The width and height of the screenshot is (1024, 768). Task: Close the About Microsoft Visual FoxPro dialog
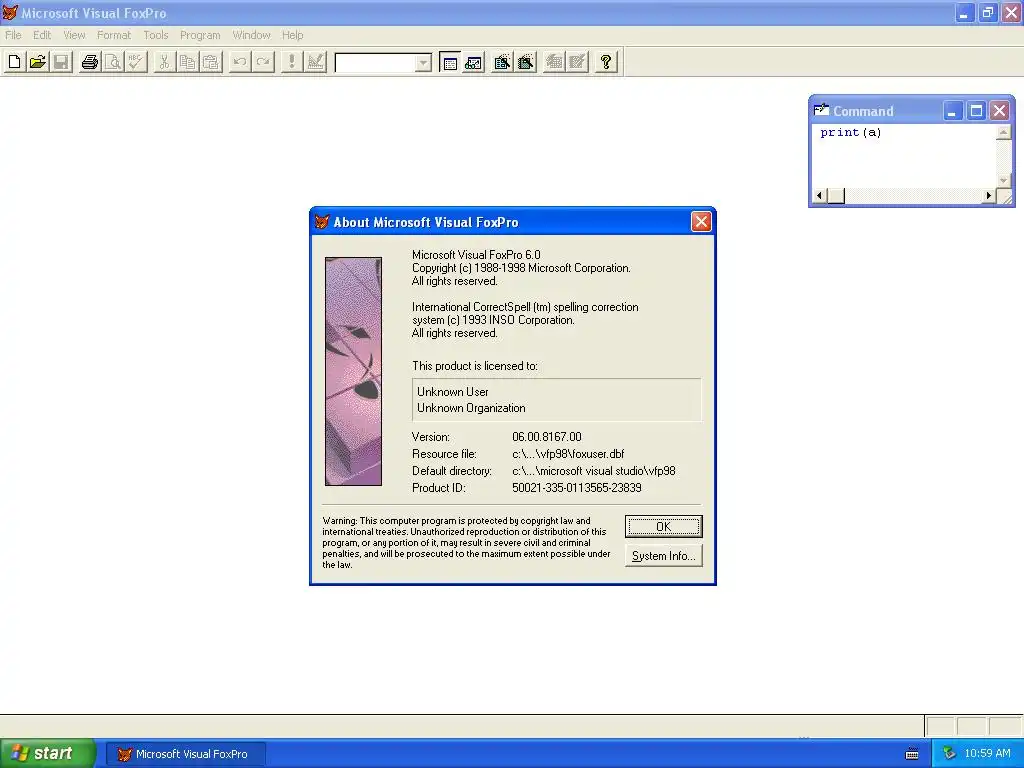click(701, 222)
